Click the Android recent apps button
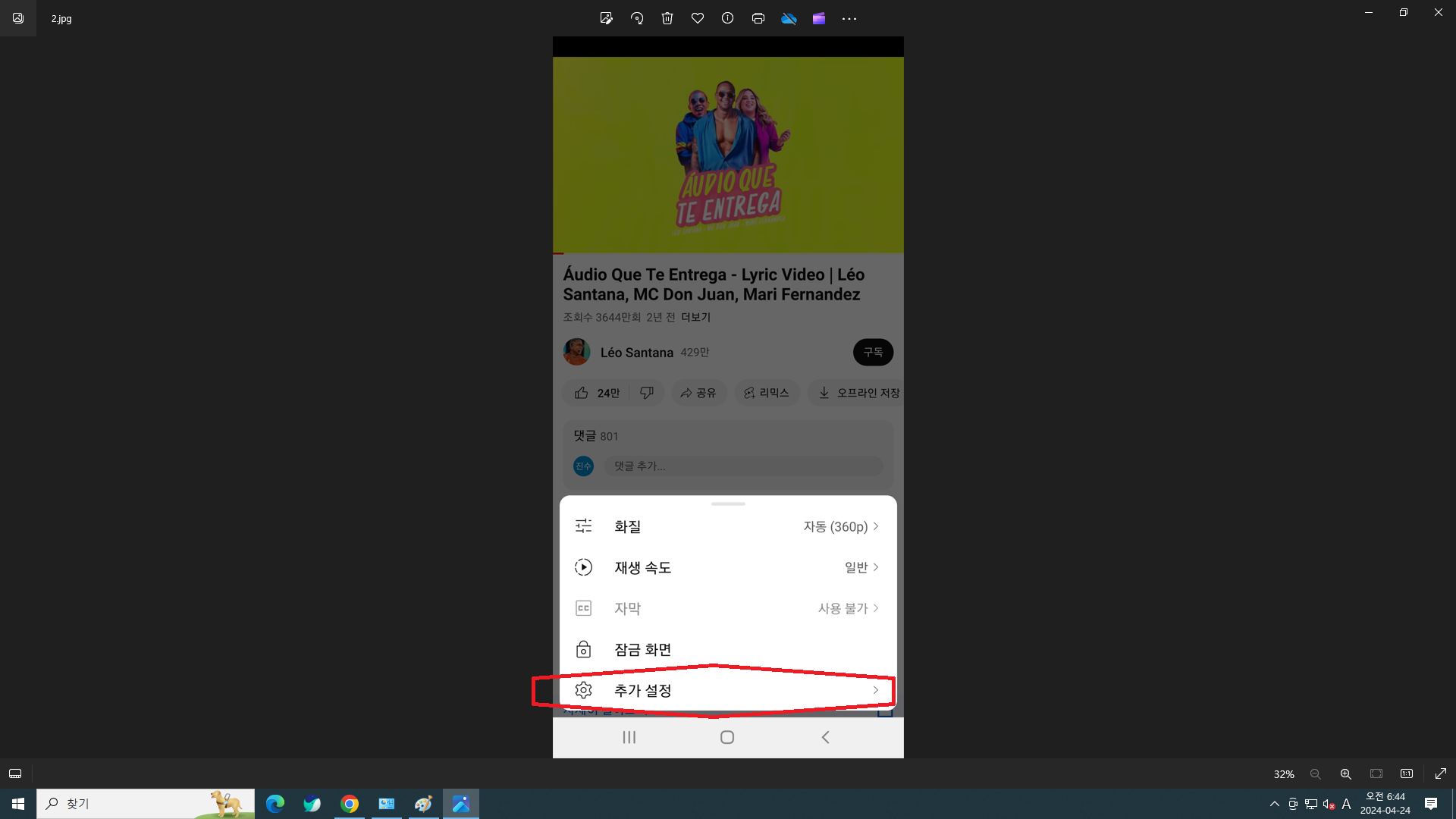Screen dimensions: 1456x819 point(629,737)
